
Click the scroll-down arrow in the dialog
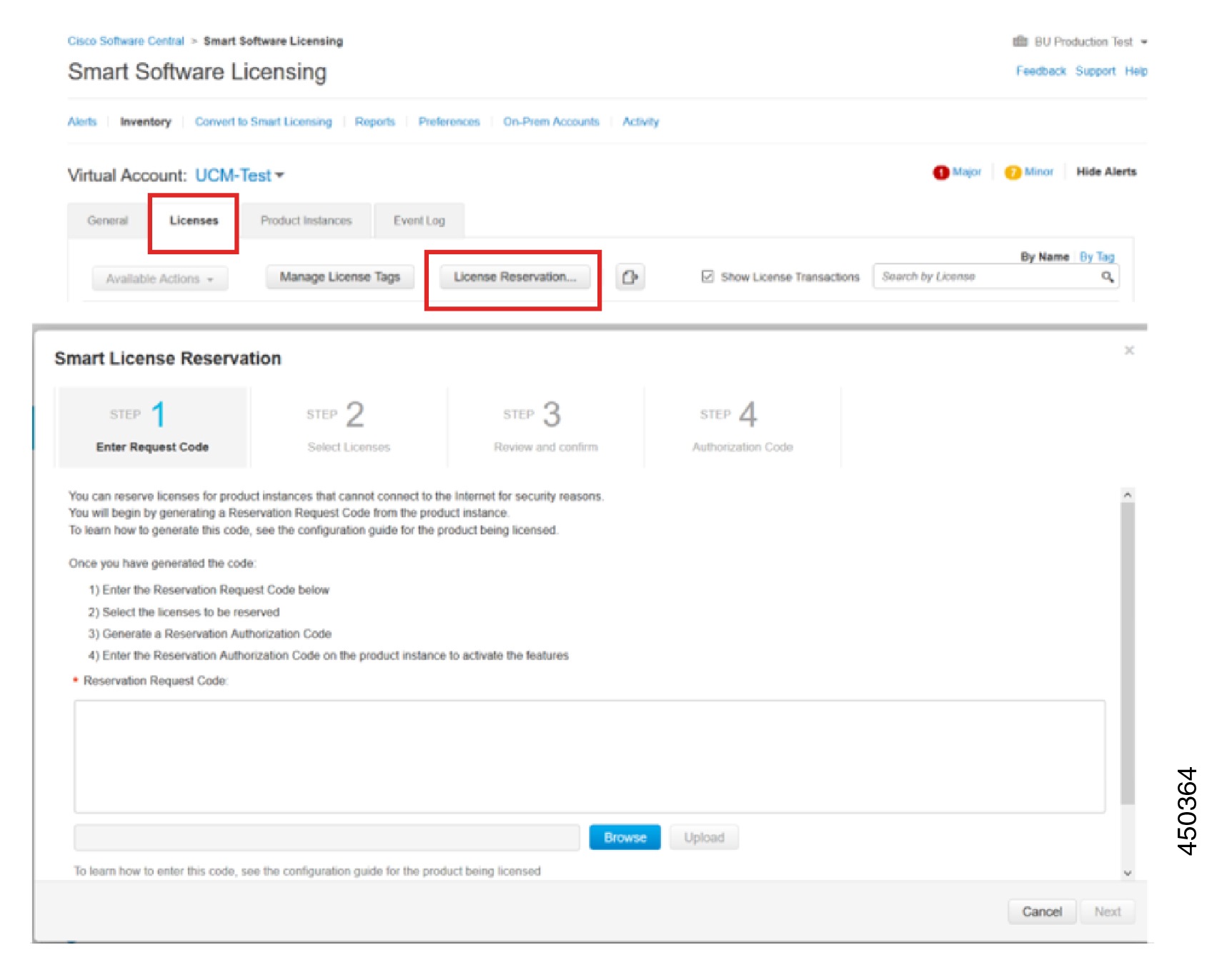point(1127,872)
